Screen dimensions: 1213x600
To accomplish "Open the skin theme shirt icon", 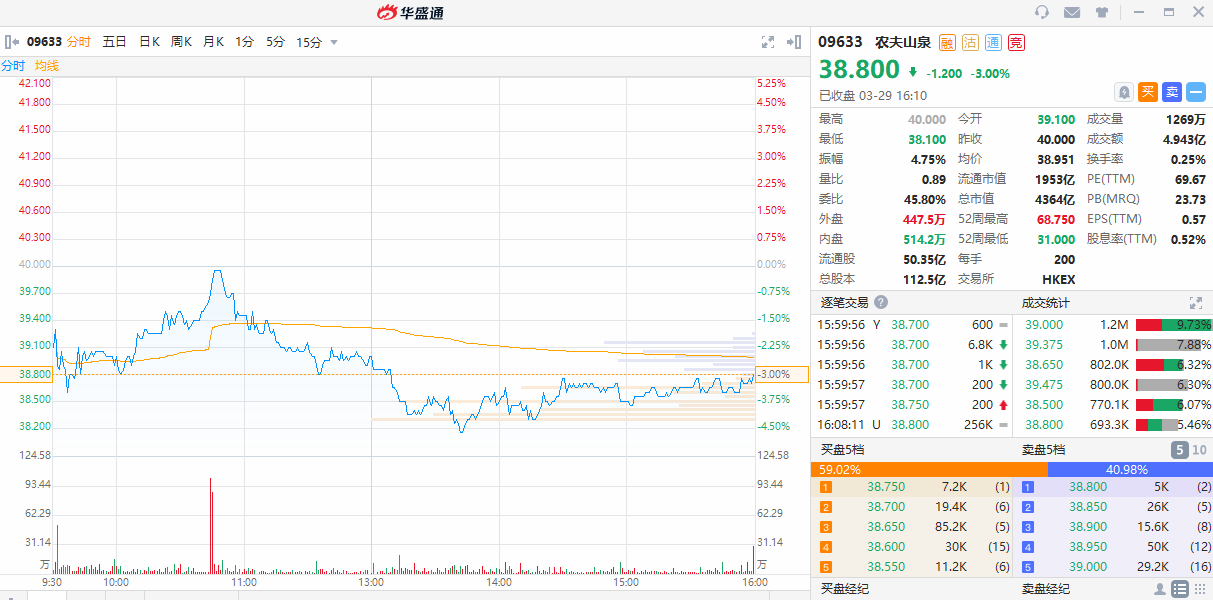I will pos(1102,12).
